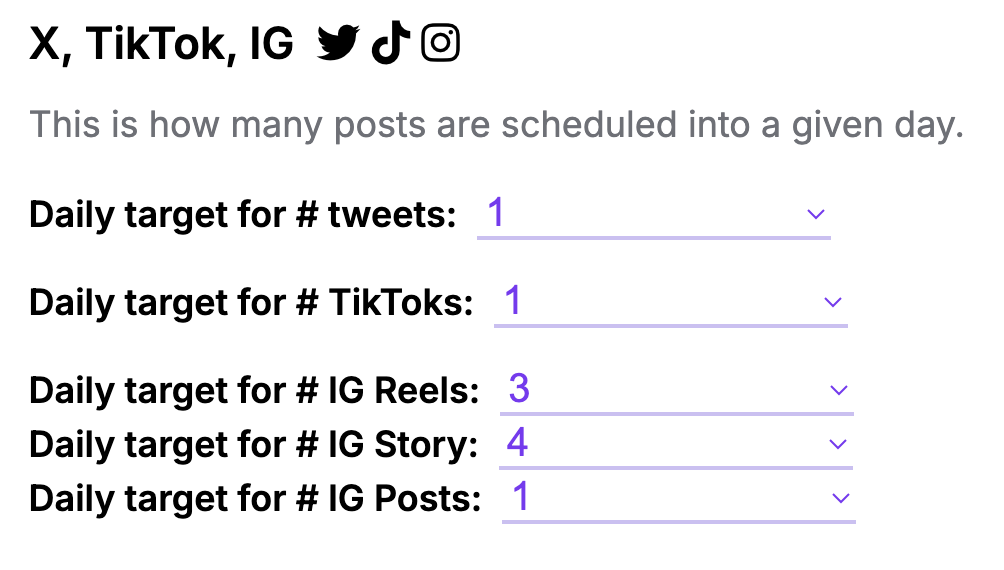
Task: Select the TikToks value showing 1
Action: coord(514,301)
